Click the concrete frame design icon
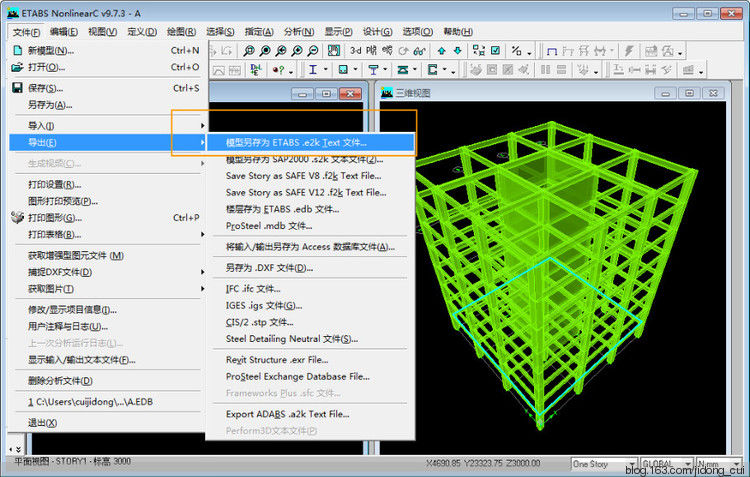 tap(343, 70)
